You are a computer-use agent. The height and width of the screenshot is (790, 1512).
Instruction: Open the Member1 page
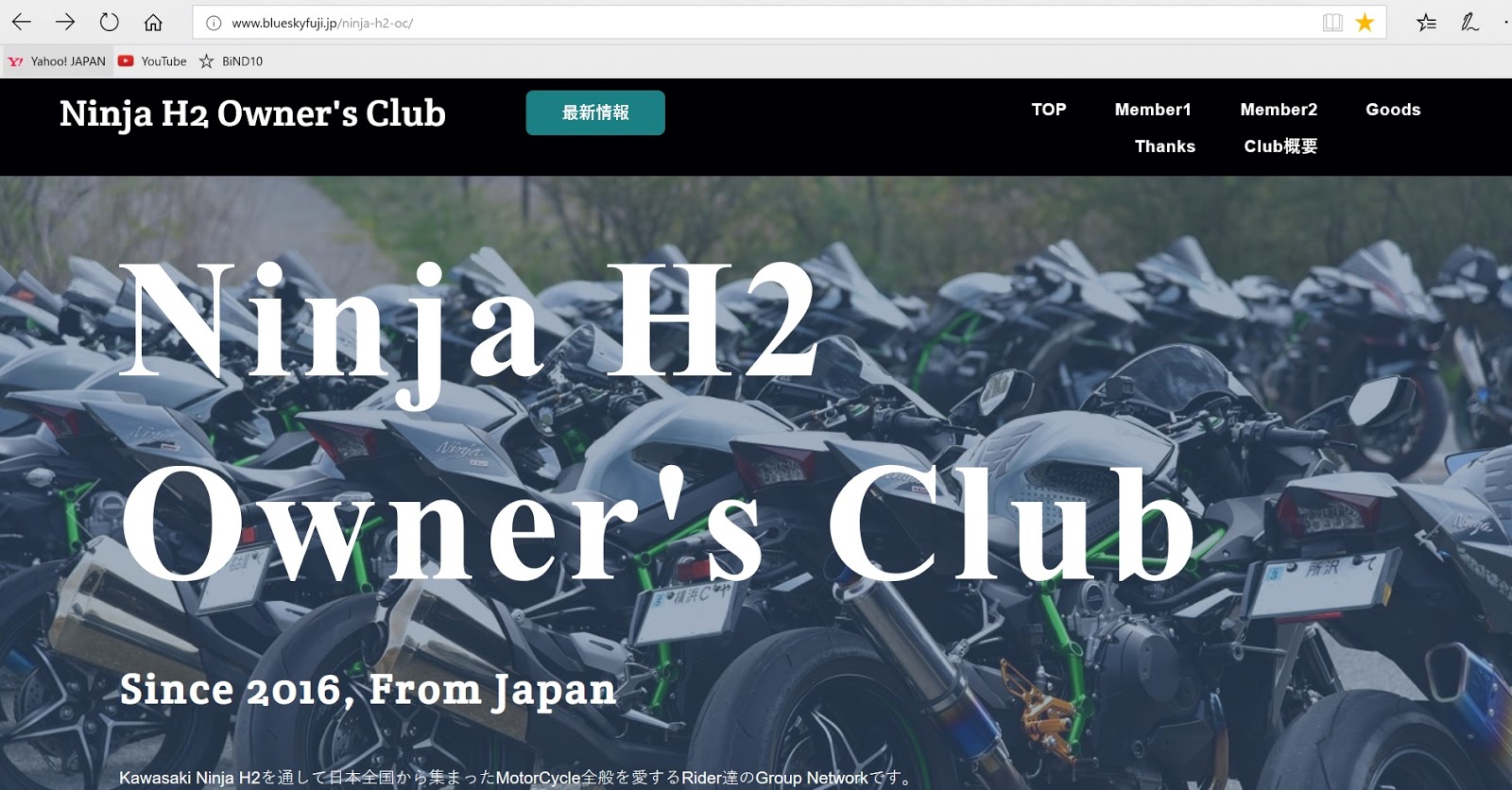(1153, 110)
